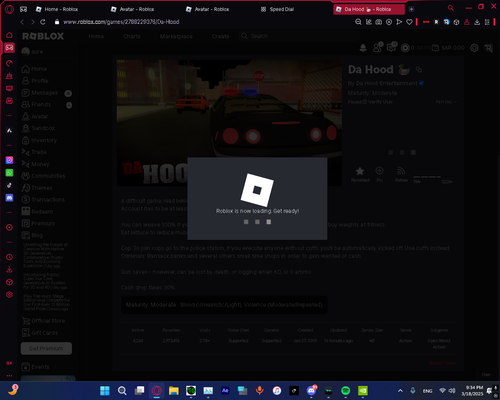
Task: Open the sidebar Downloads arrow icon
Action: point(9,269)
